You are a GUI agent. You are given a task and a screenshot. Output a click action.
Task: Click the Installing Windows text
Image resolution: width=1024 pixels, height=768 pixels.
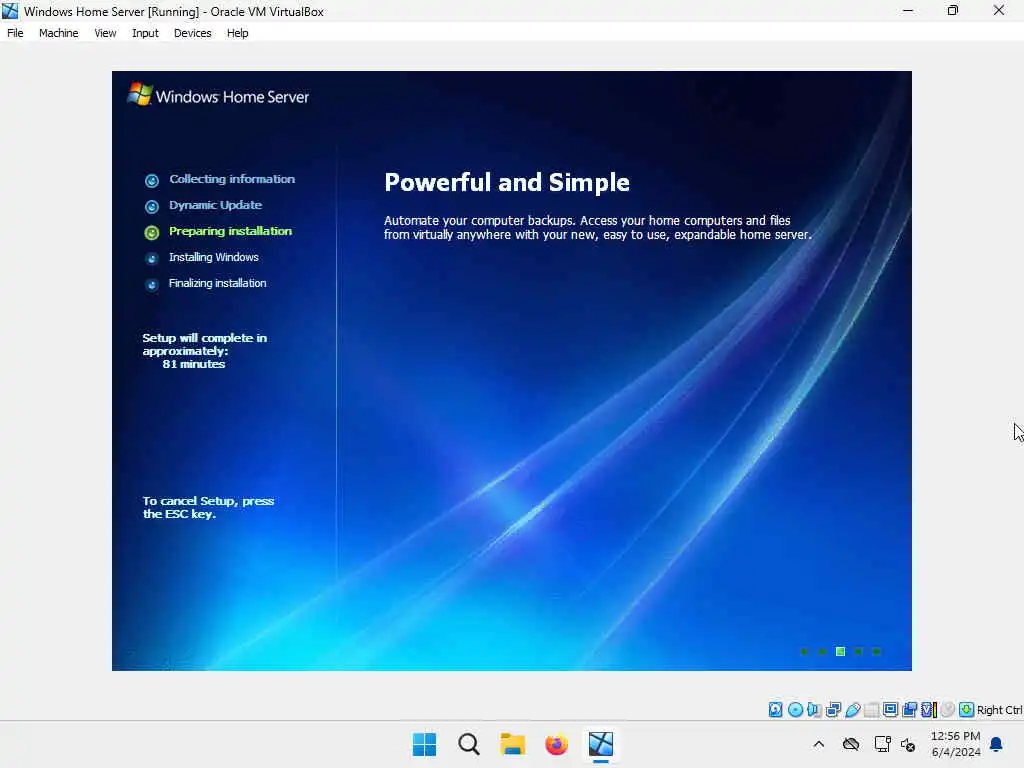(214, 257)
